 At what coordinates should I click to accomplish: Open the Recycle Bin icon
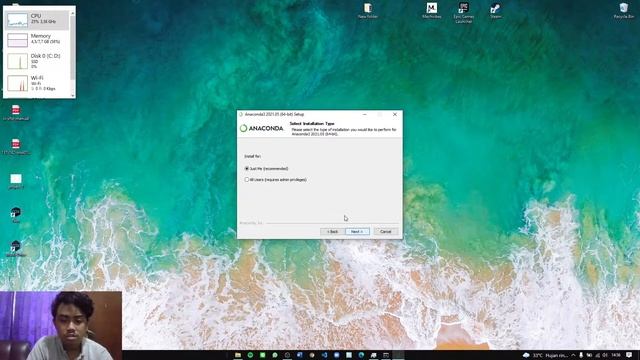(x=624, y=11)
